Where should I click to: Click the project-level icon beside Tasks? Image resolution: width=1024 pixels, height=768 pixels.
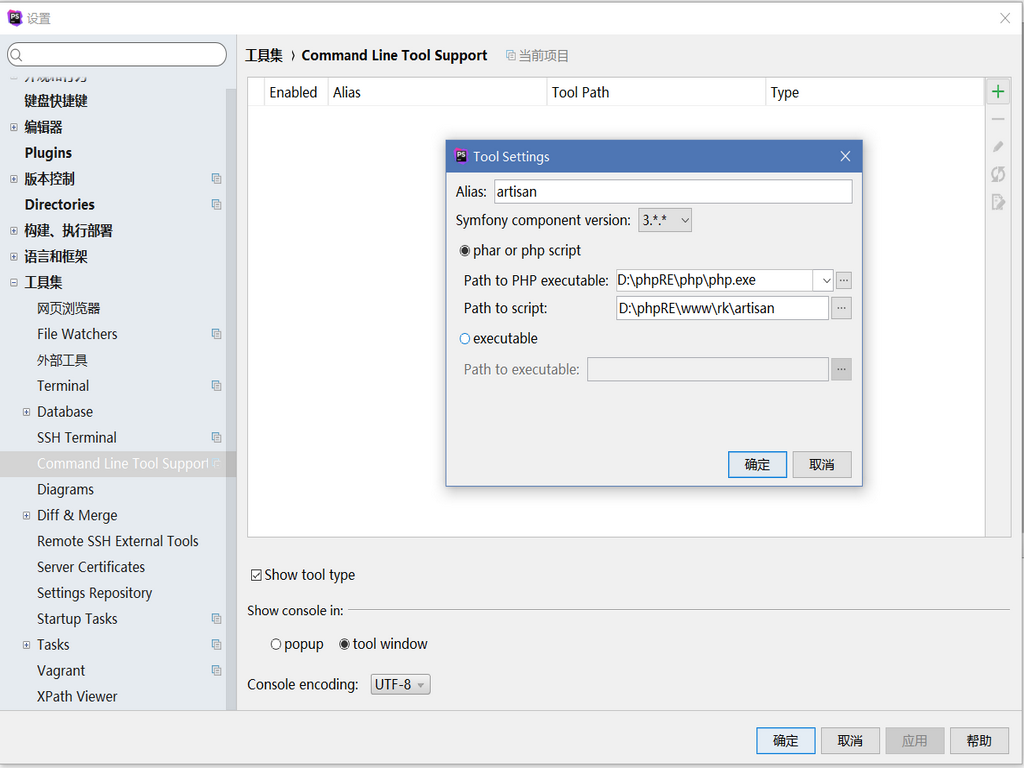pos(216,645)
